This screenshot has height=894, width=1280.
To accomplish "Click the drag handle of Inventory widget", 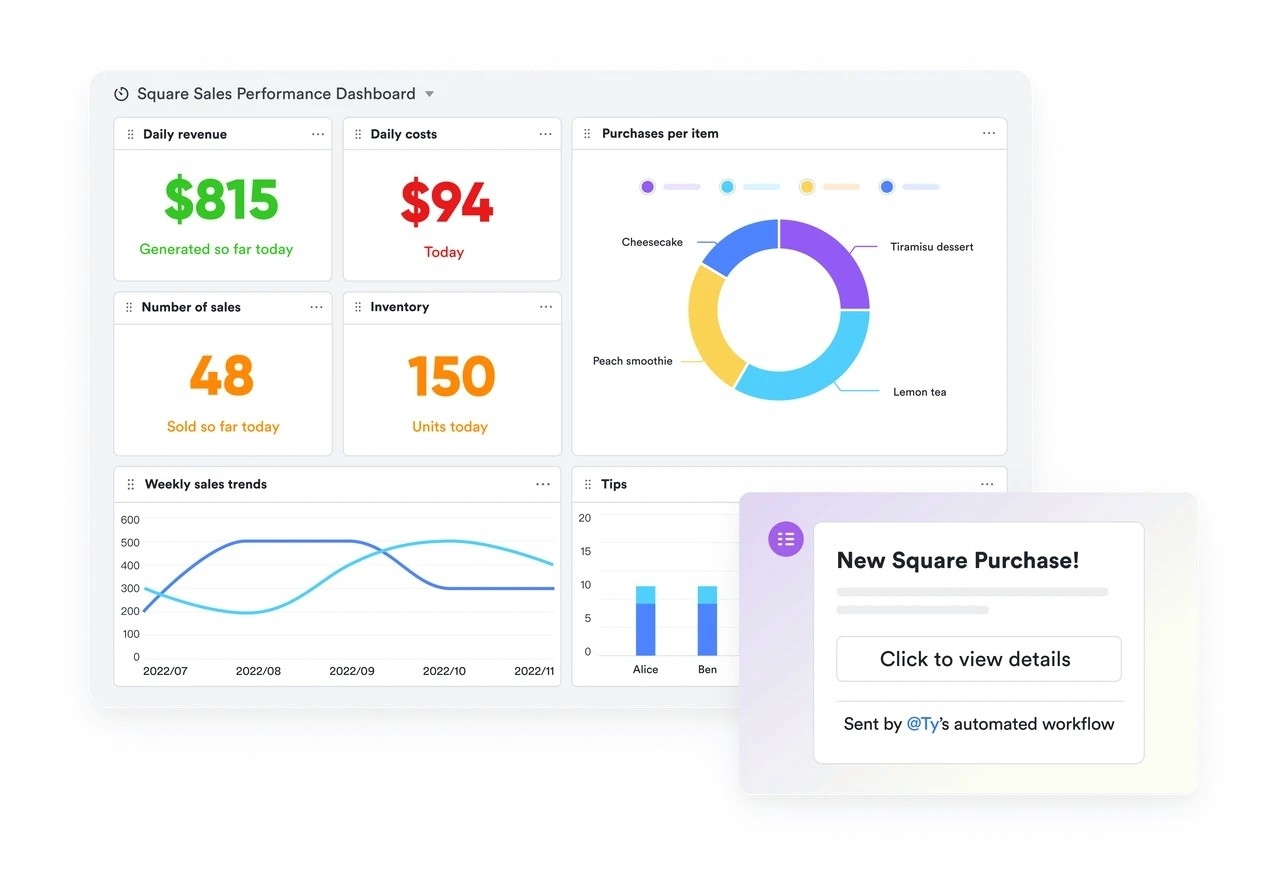I will coord(358,307).
